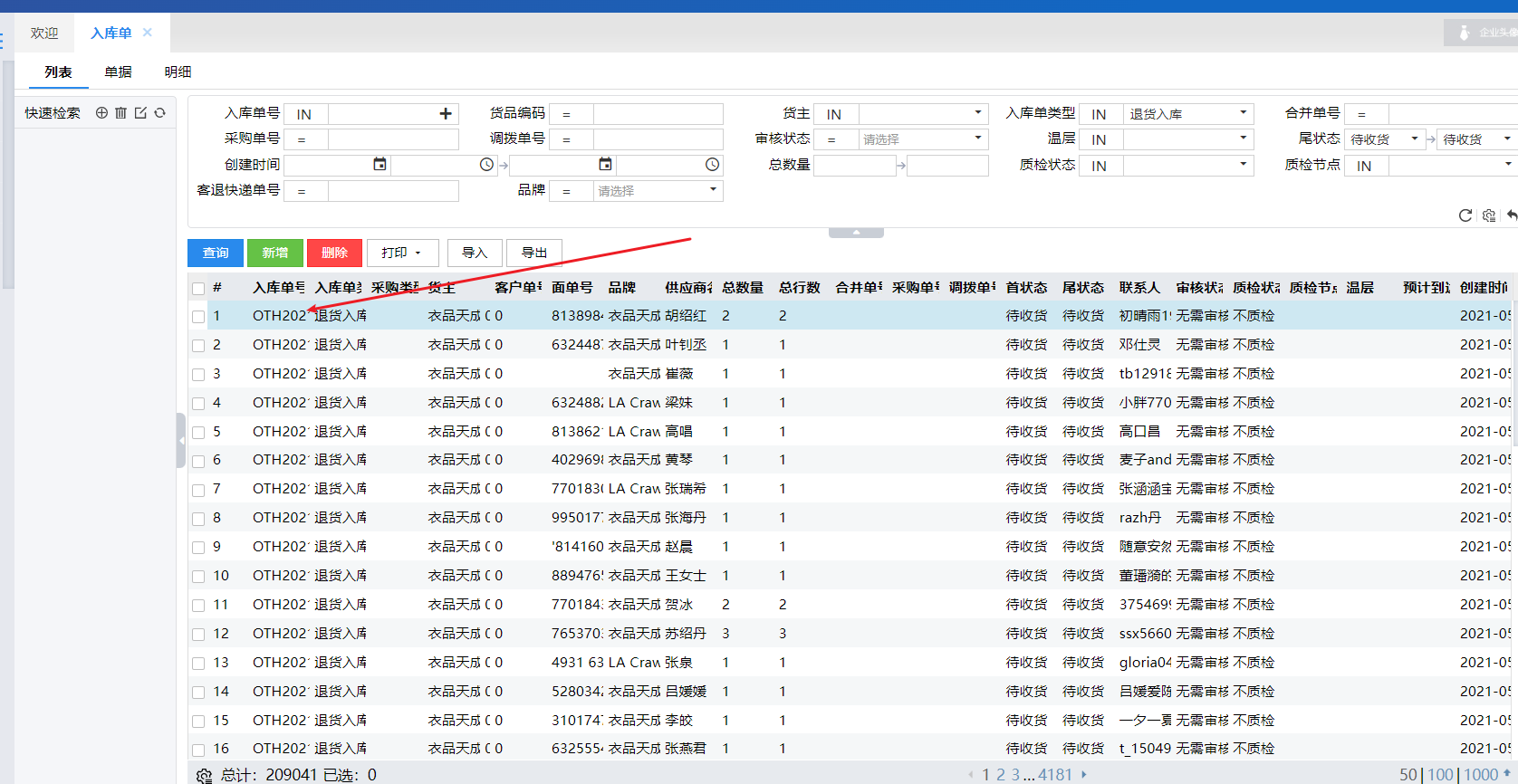Image resolution: width=1518 pixels, height=784 pixels.
Task: Tick the checkbox for row 1
Action: [198, 317]
